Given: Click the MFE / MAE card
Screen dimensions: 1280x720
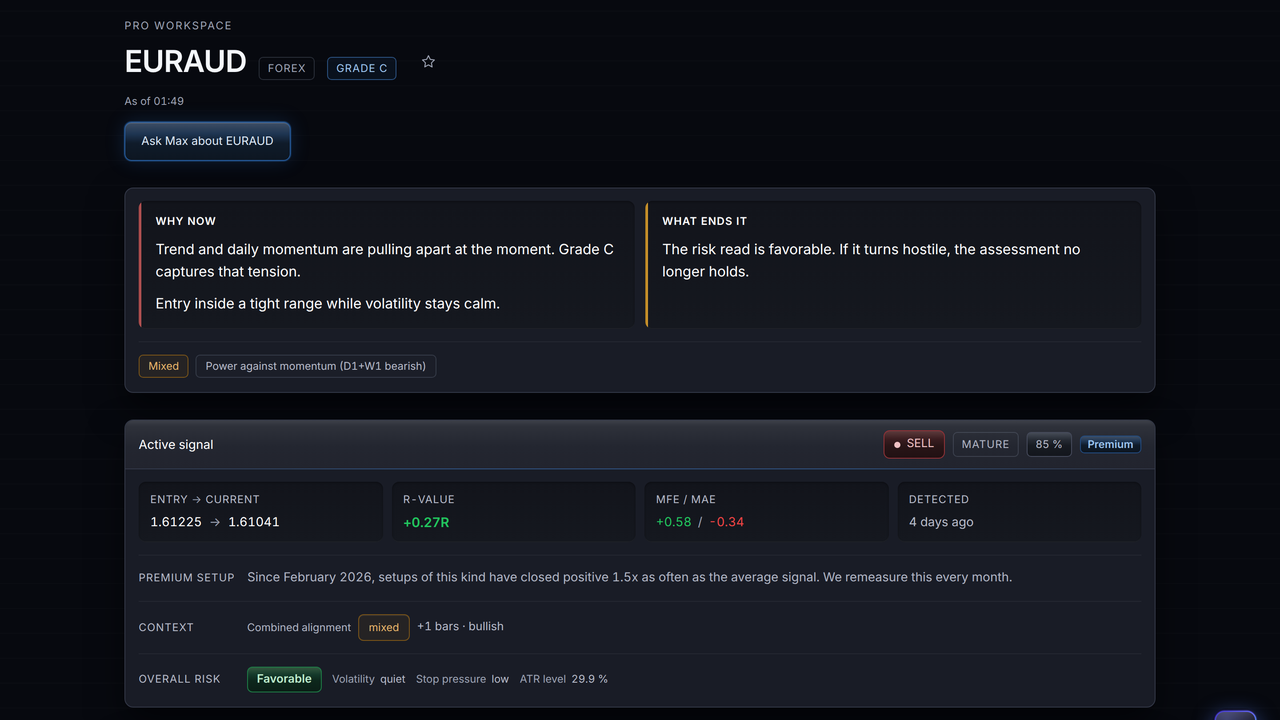Looking at the screenshot, I should click(x=766, y=511).
